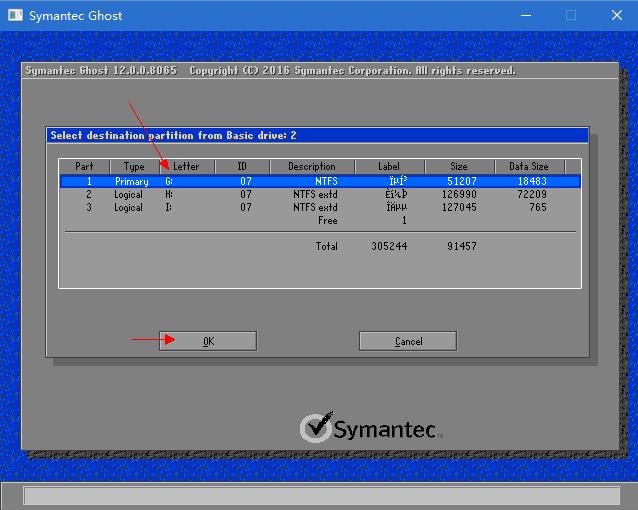The image size is (638, 510).
Task: Click the Symantec Ghost title bar icon
Action: (x=16, y=15)
